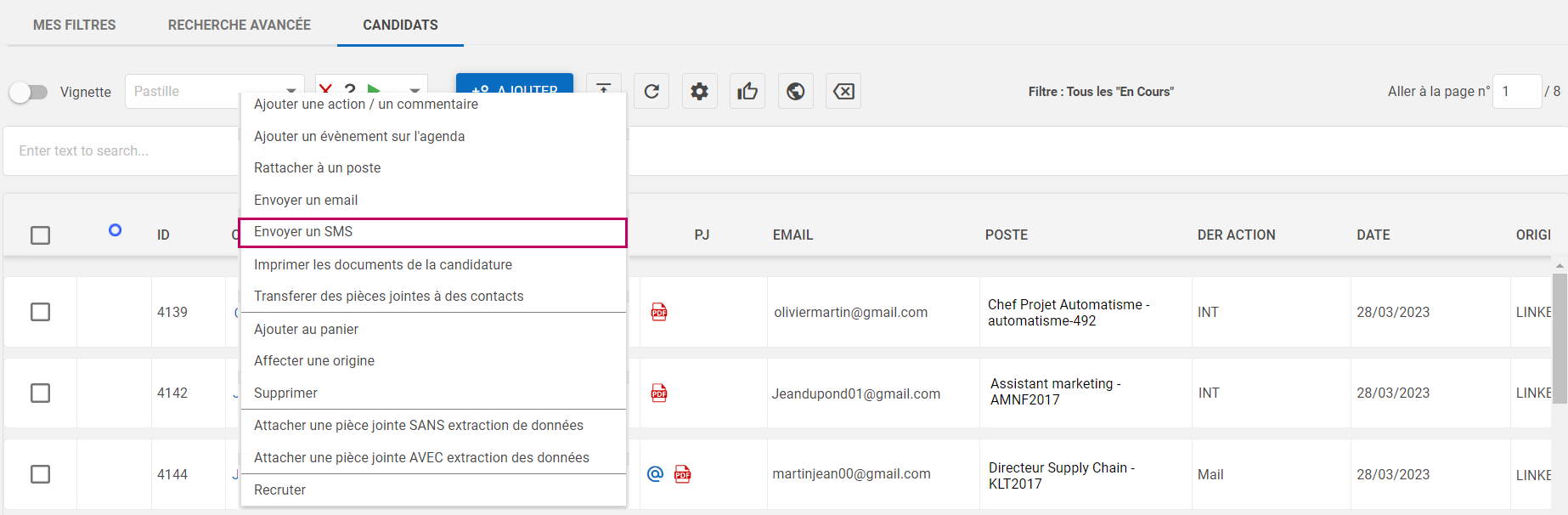
Task: Click the clear filter backspace icon
Action: 843,91
